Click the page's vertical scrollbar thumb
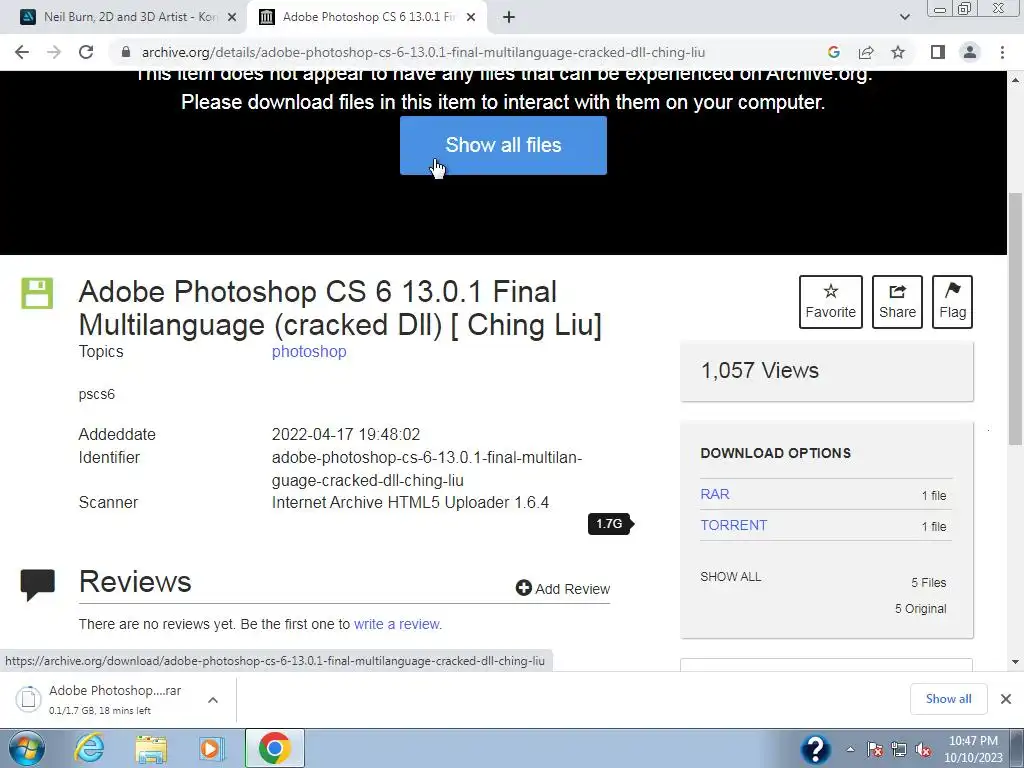Viewport: 1024px width, 768px height. (x=1016, y=320)
